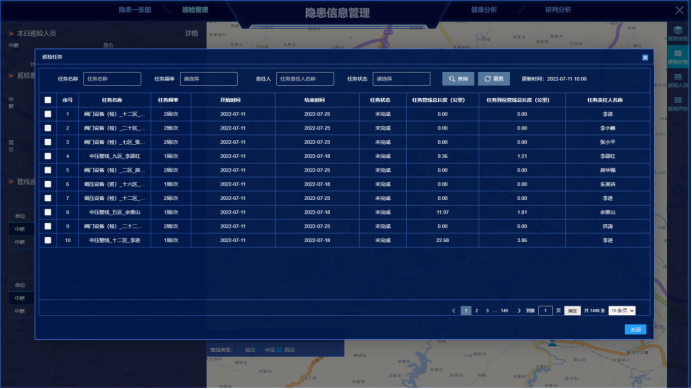Check the checkbox for row 4 中压管线_九区
Screen dimensions: 692x389
[x=48, y=156]
